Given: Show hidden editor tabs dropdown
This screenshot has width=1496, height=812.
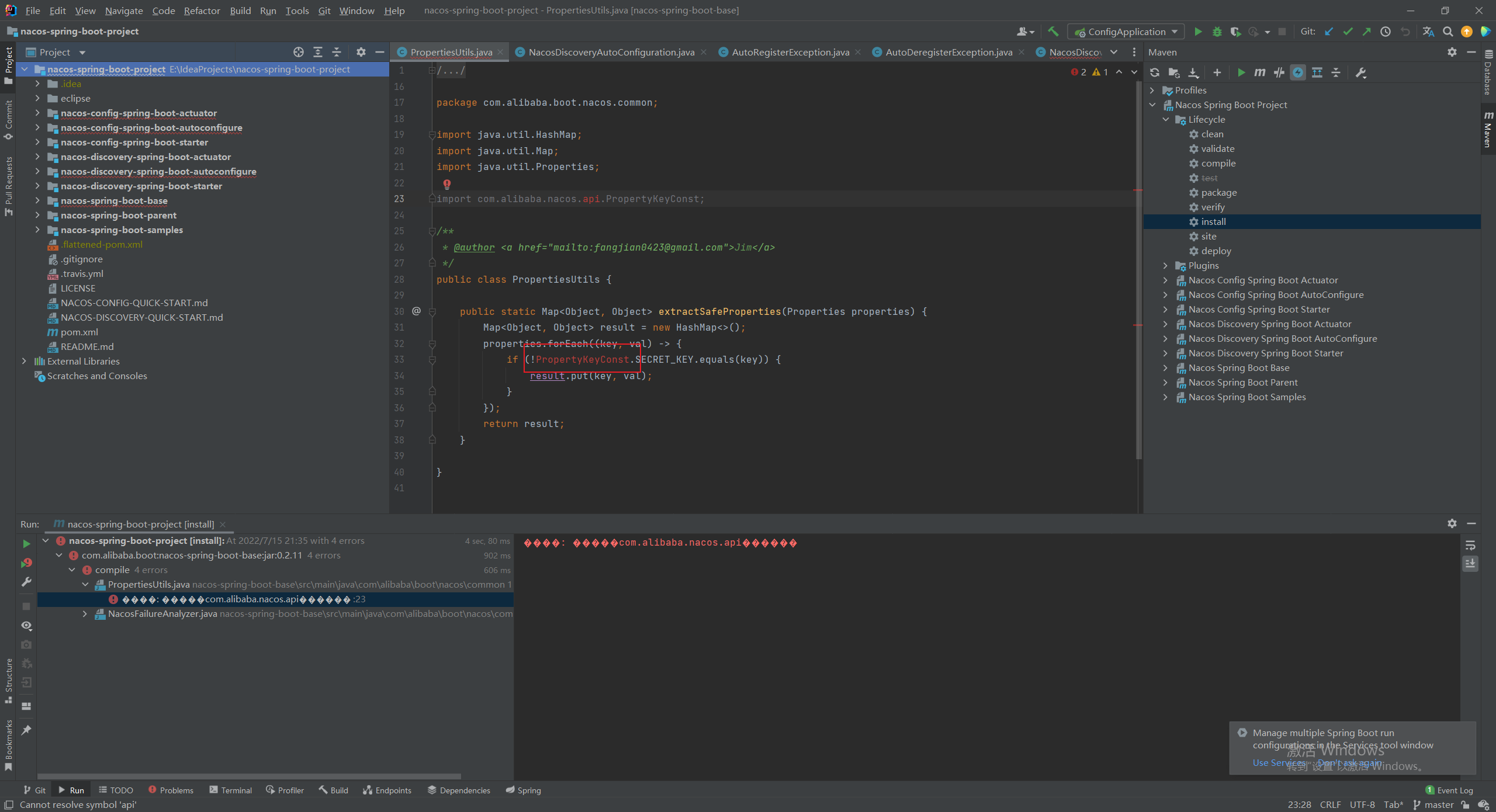Looking at the screenshot, I should [1114, 52].
